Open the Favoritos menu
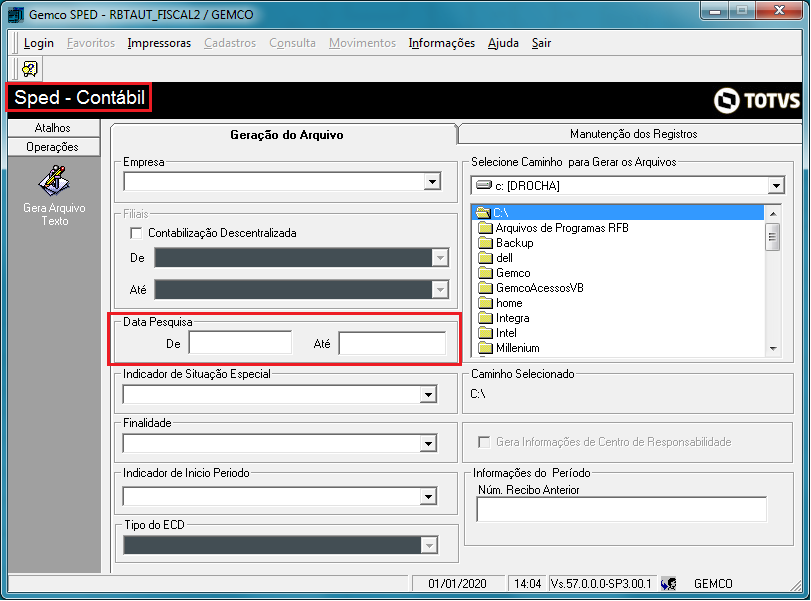The width and height of the screenshot is (811, 601). 91,43
